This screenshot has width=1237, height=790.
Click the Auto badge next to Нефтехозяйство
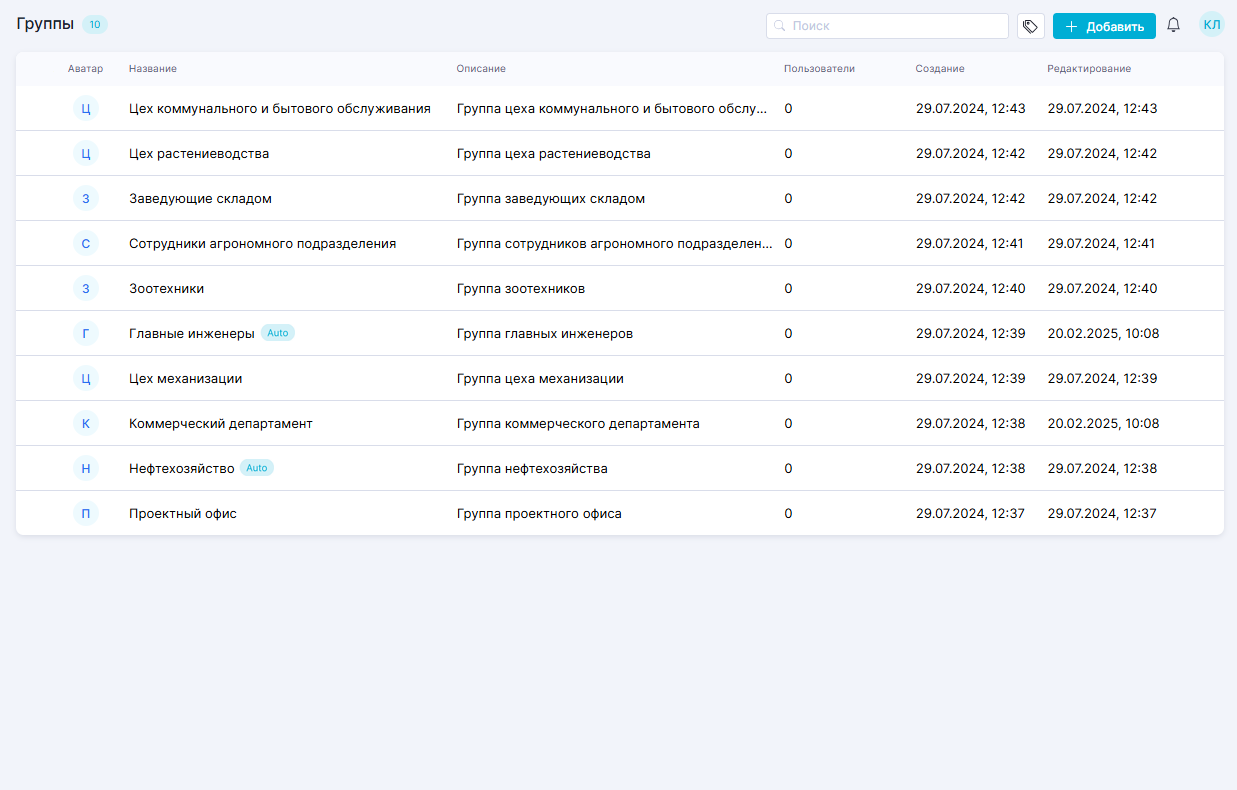click(257, 469)
